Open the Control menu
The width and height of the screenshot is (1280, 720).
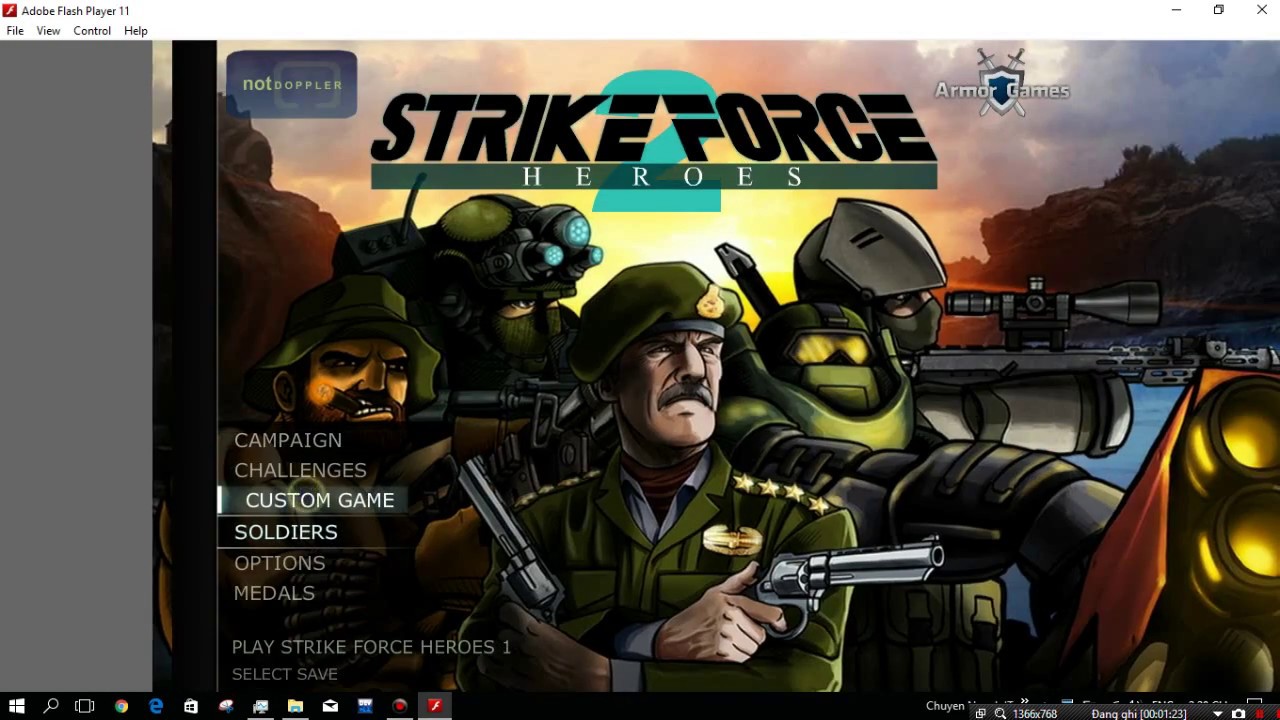tap(92, 31)
